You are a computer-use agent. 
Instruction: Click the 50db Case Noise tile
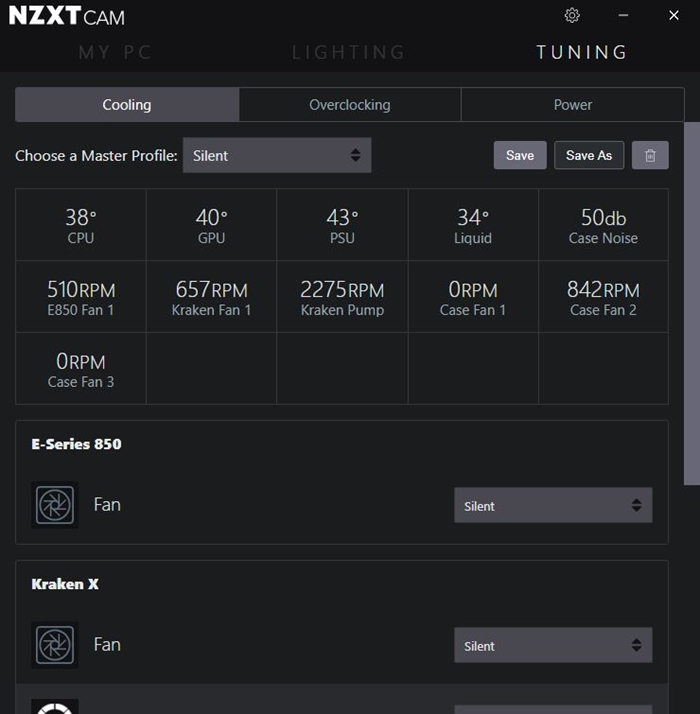pyautogui.click(x=603, y=225)
